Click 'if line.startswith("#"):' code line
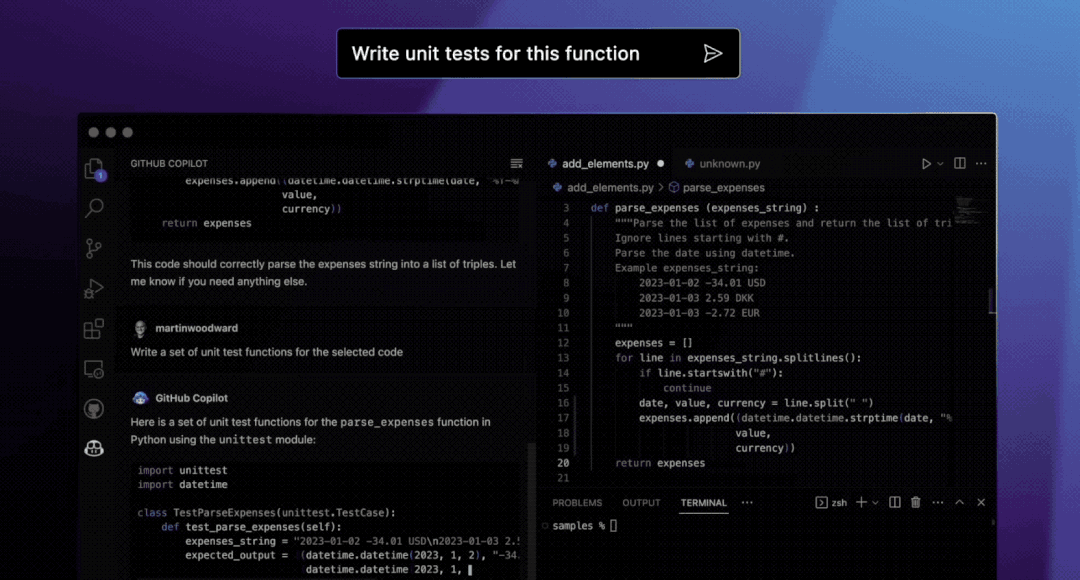1080x580 pixels. pos(711,373)
